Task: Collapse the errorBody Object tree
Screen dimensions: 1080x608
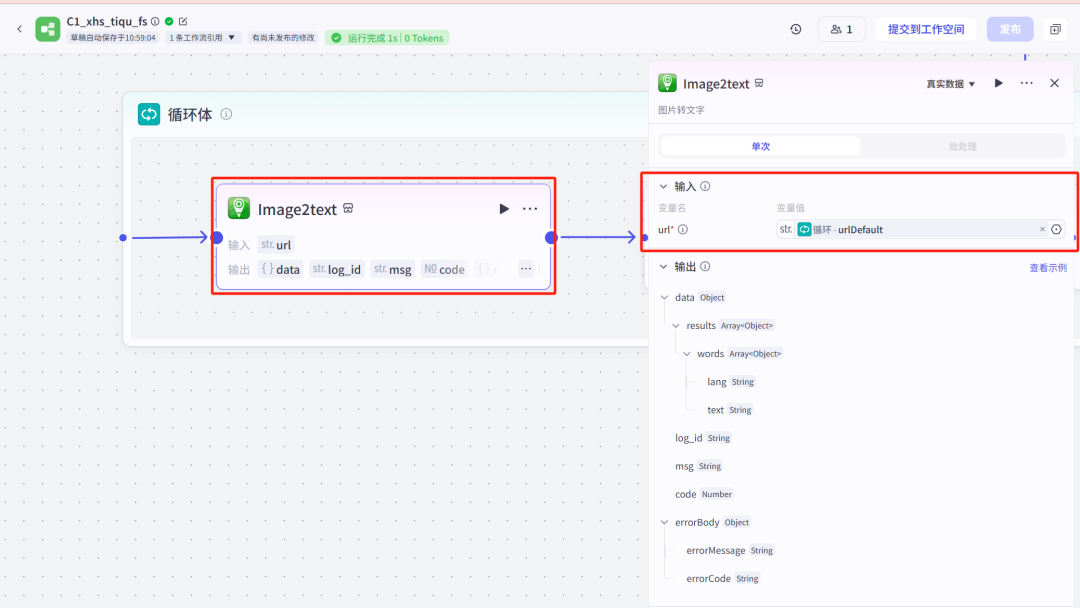Action: pos(665,523)
